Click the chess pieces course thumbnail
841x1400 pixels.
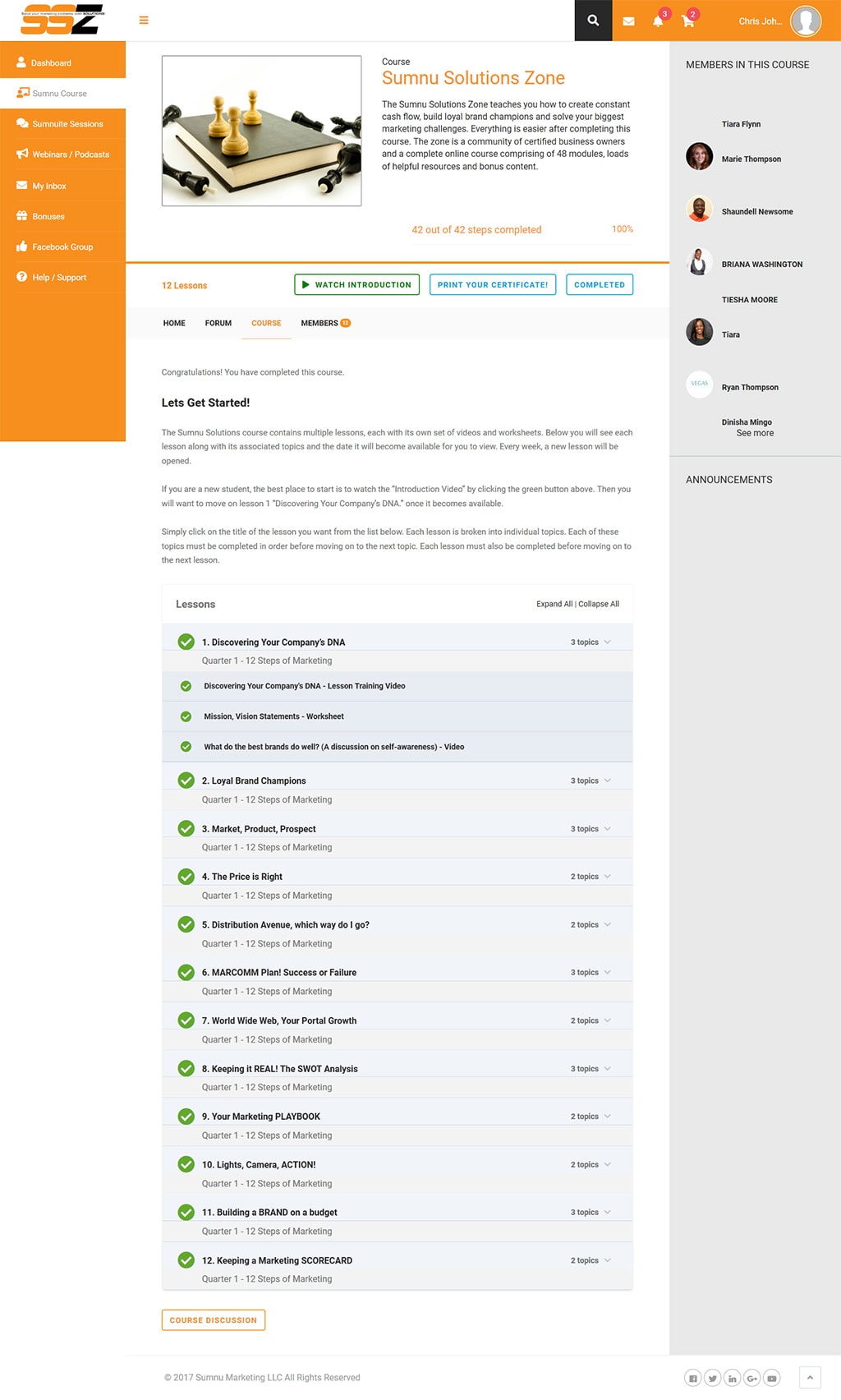pos(261,131)
